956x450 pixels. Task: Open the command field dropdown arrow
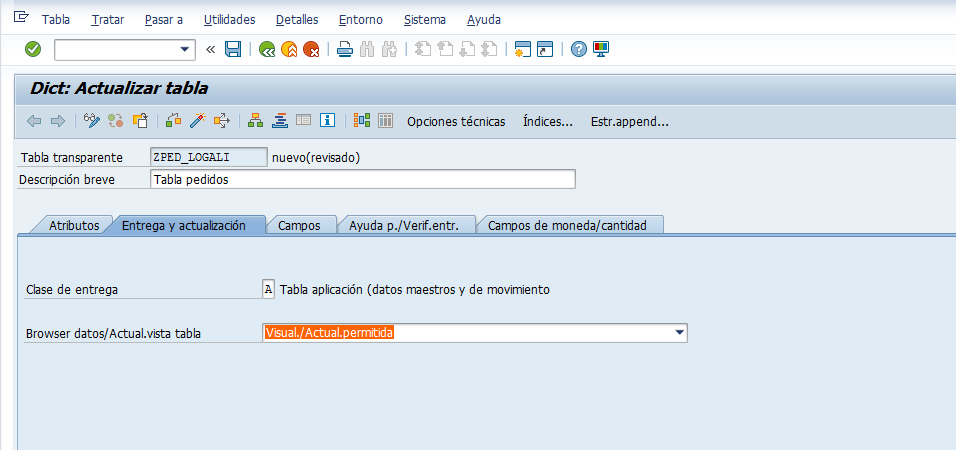point(185,50)
